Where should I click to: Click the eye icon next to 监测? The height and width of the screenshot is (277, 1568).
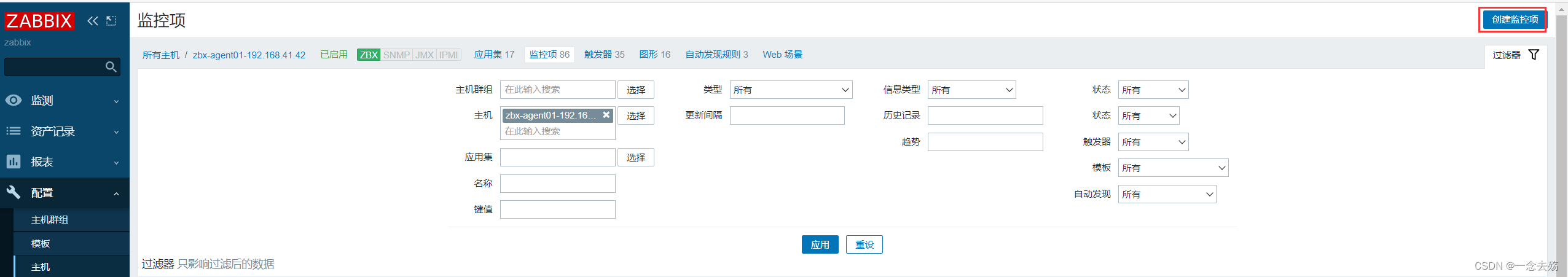(x=14, y=100)
